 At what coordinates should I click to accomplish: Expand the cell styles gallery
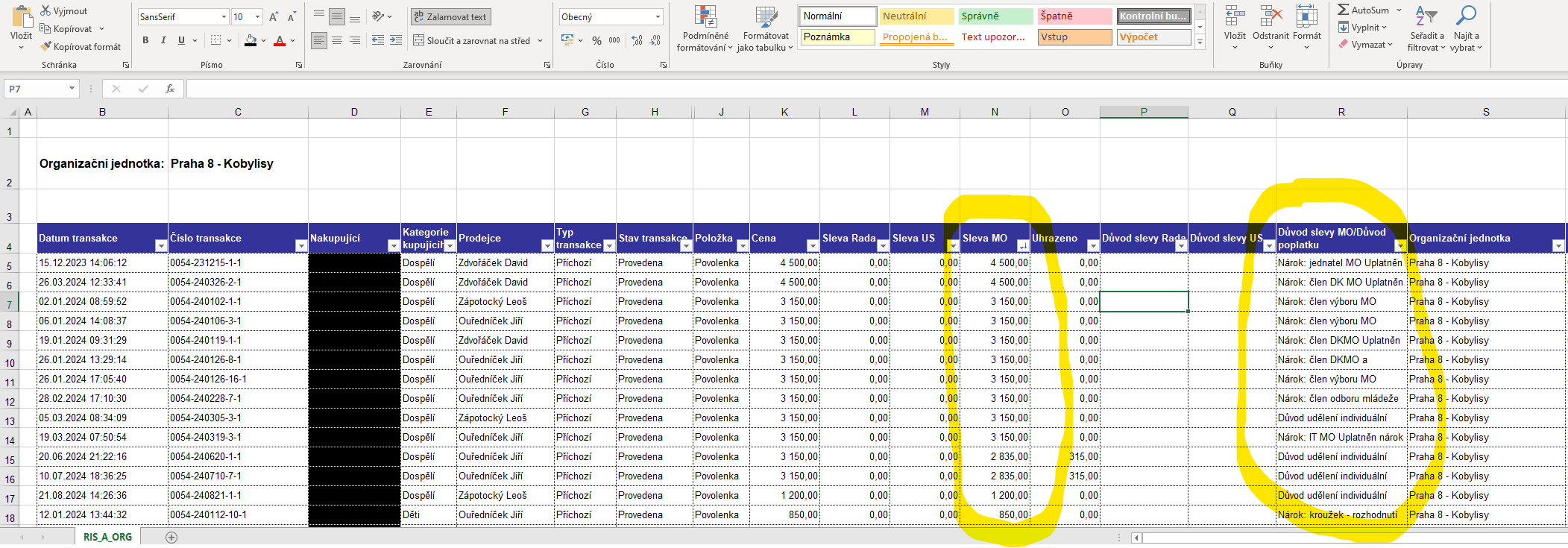(1200, 42)
